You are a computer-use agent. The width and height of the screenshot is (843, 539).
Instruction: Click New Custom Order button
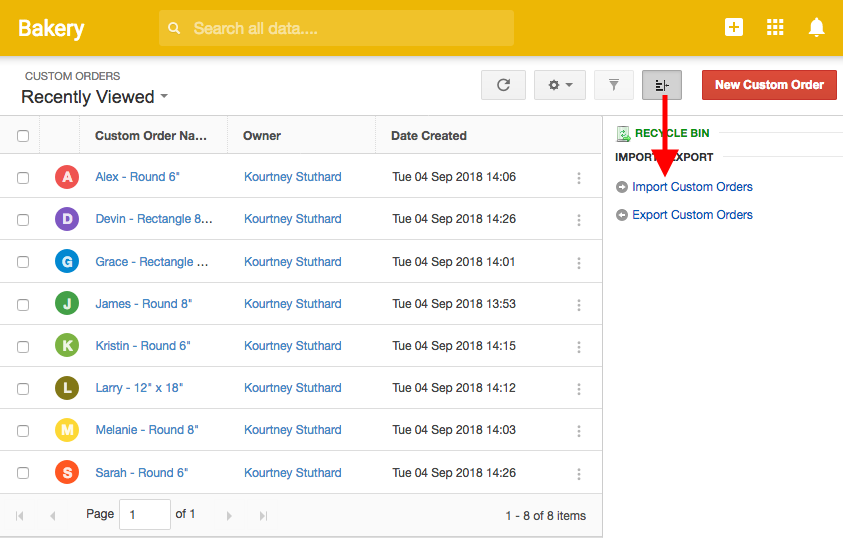pos(769,85)
